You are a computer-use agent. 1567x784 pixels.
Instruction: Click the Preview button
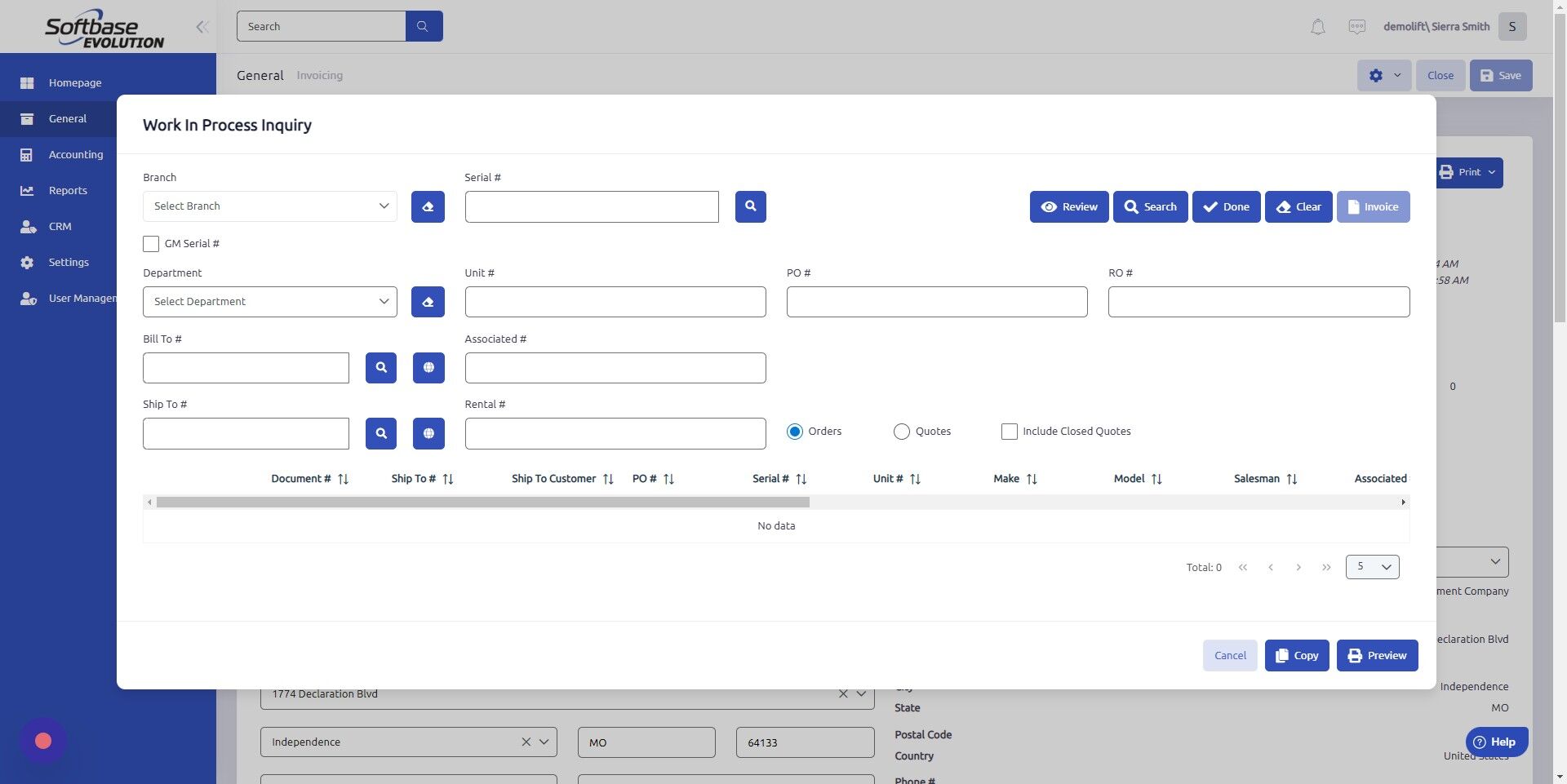coord(1377,655)
